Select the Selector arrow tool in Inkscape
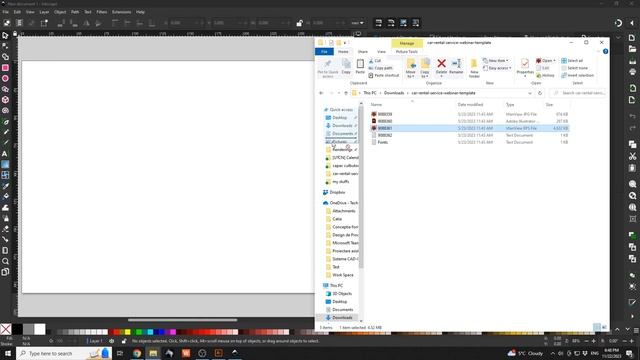640x360 pixels. pyautogui.click(x=5, y=36)
